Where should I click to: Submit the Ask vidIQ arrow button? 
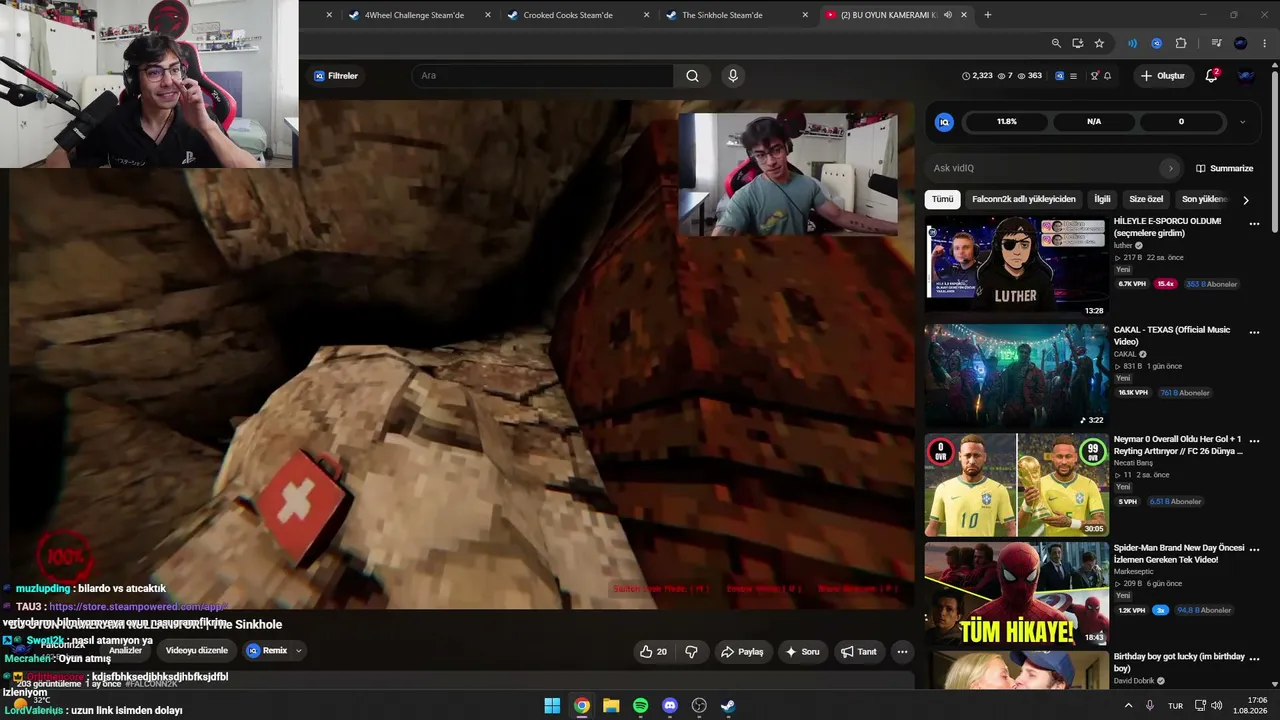[x=1170, y=168]
